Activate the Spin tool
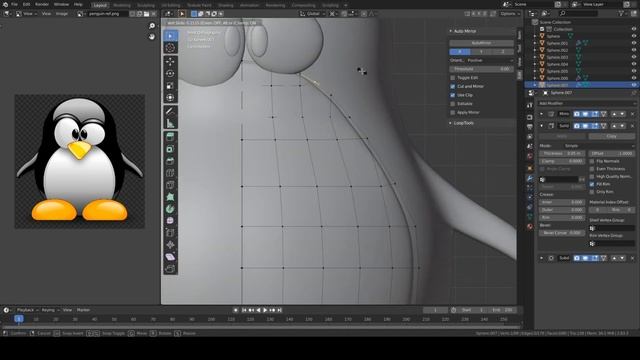The width and height of the screenshot is (640, 360). click(x=170, y=209)
